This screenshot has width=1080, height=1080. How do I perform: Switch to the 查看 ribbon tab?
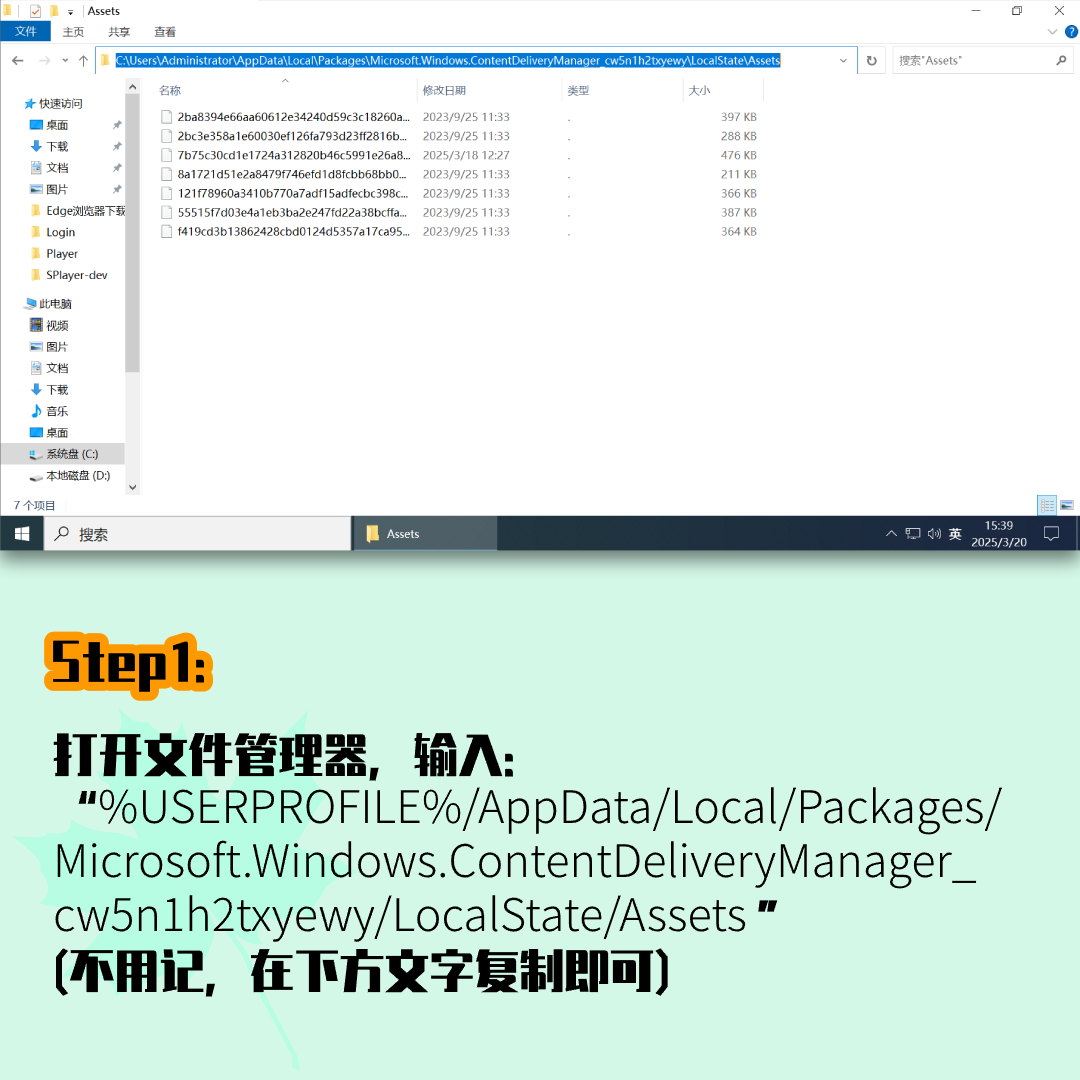[165, 32]
